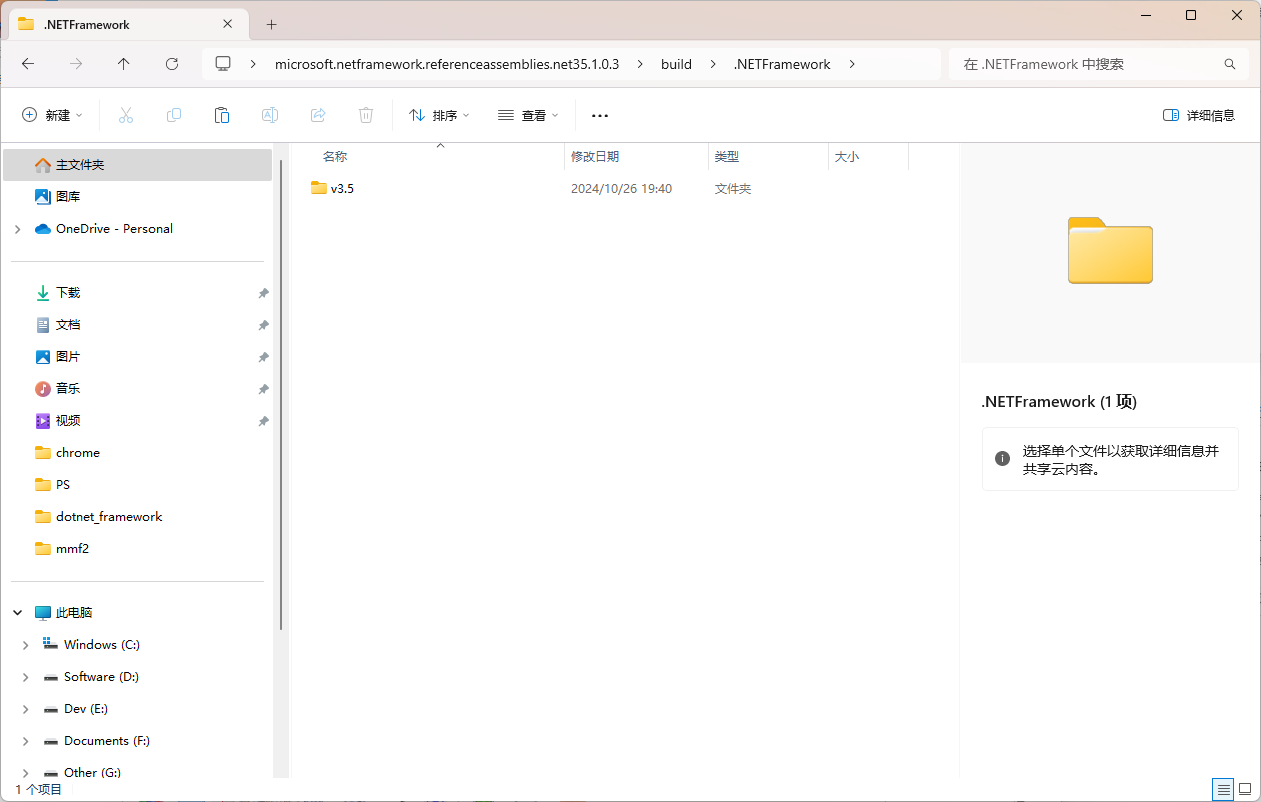1261x802 pixels.
Task: Expand the Other (G:) drive node
Action: point(26,773)
